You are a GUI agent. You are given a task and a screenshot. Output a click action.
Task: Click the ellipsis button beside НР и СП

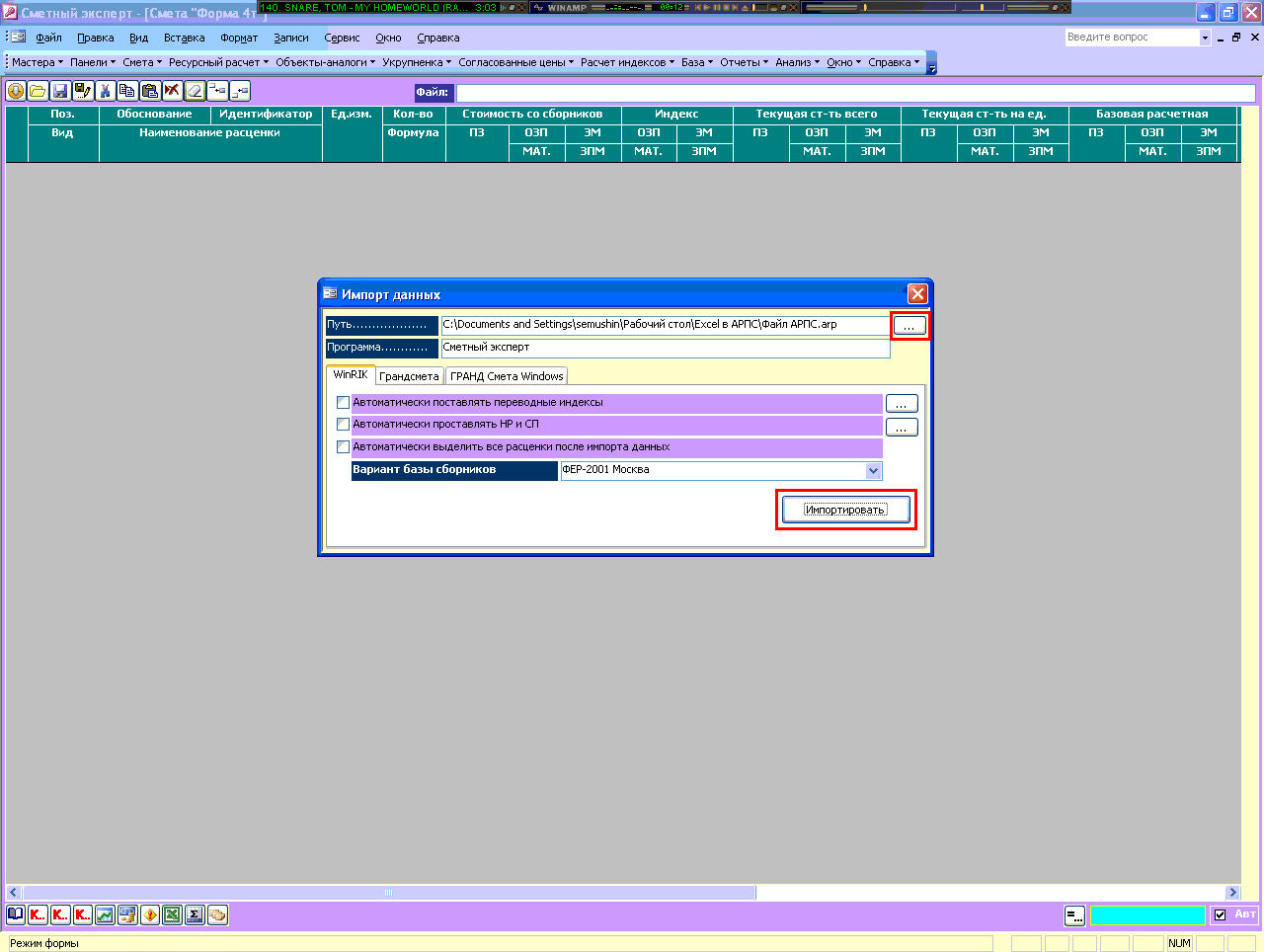tap(902, 427)
